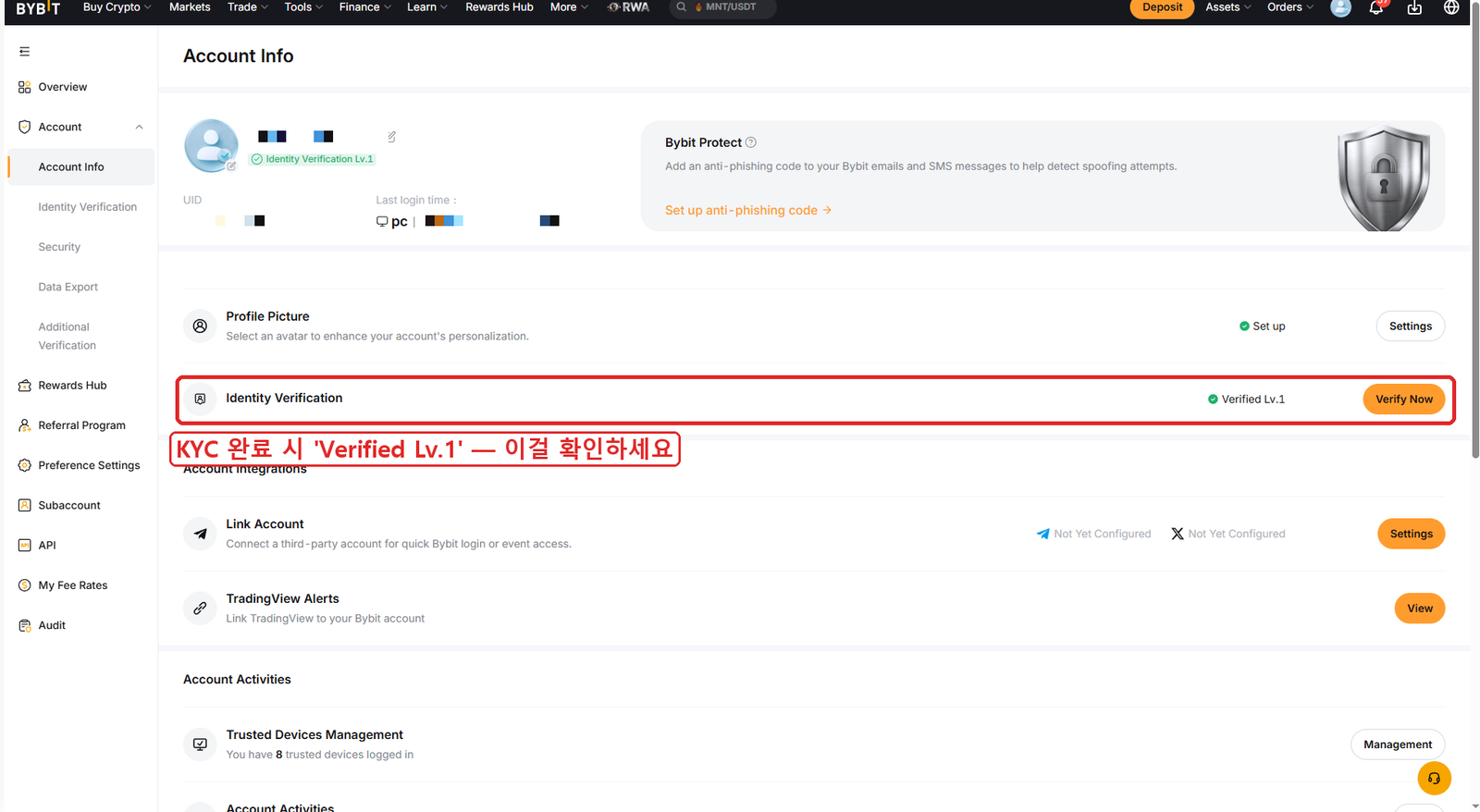Open Overview in the sidebar
1480x812 pixels.
point(63,87)
